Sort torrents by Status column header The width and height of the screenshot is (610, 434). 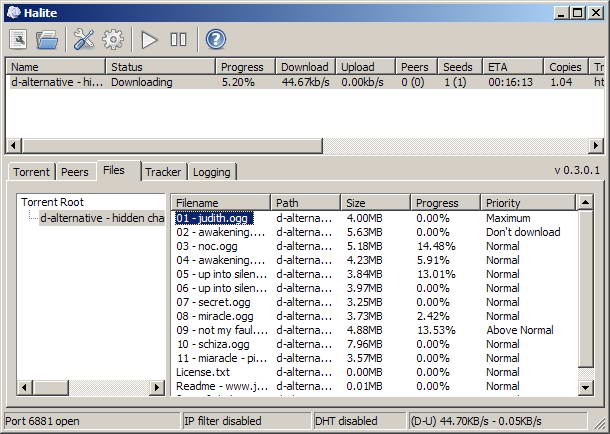click(x=160, y=66)
